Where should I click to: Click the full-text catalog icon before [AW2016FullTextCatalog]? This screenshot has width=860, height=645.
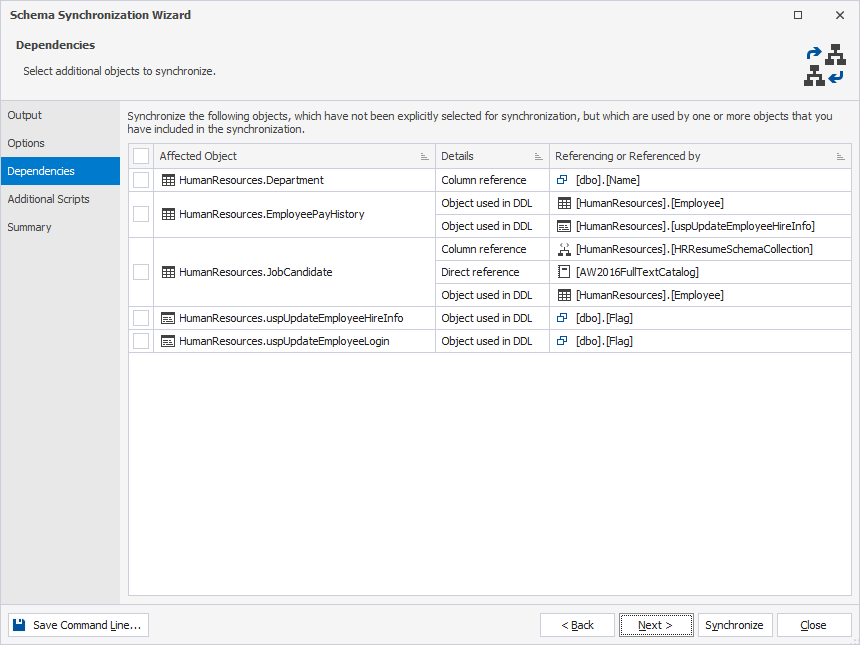pos(561,272)
